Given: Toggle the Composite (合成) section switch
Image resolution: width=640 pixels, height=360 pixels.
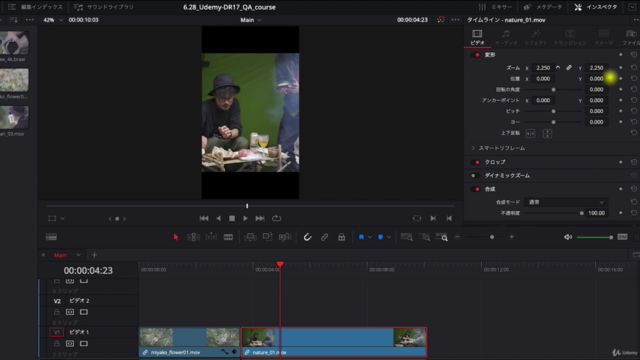Looking at the screenshot, I should [x=476, y=189].
